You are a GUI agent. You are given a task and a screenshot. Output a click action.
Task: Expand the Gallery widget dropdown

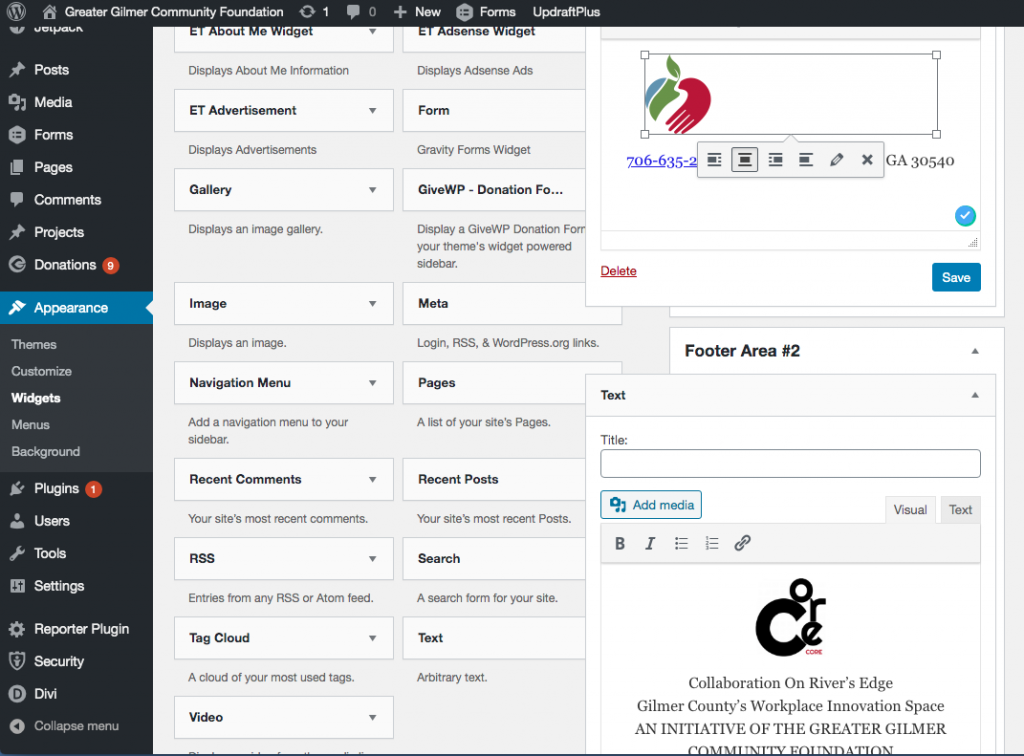click(x=372, y=190)
